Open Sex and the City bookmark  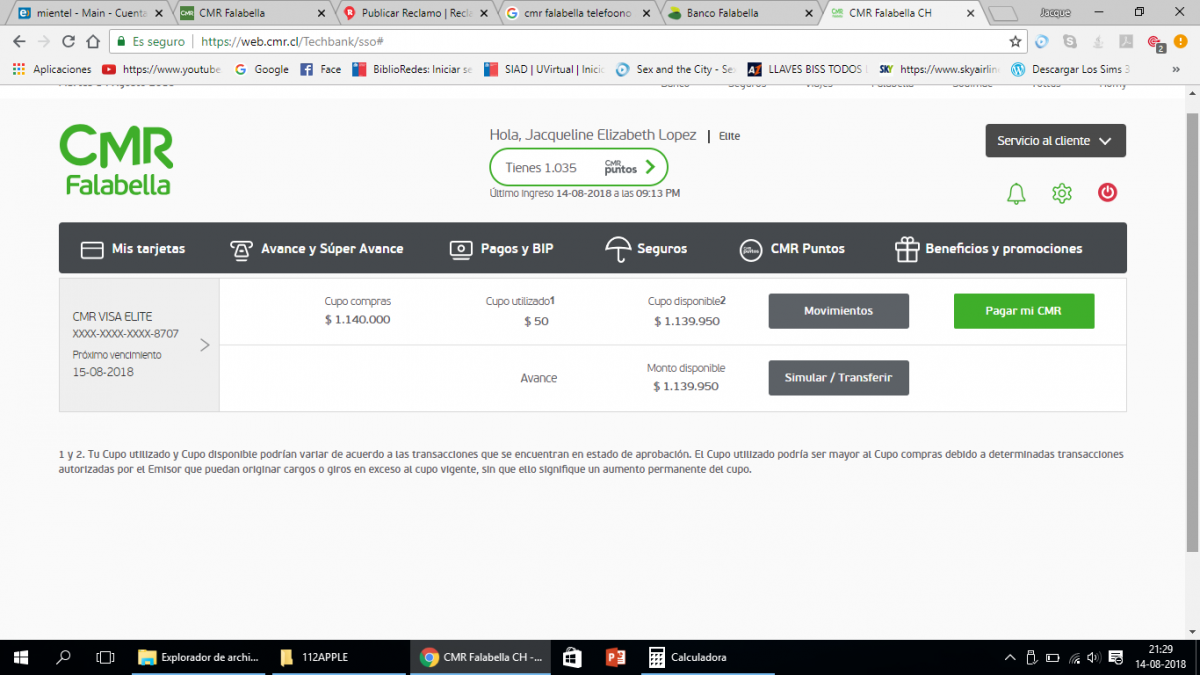pos(675,69)
